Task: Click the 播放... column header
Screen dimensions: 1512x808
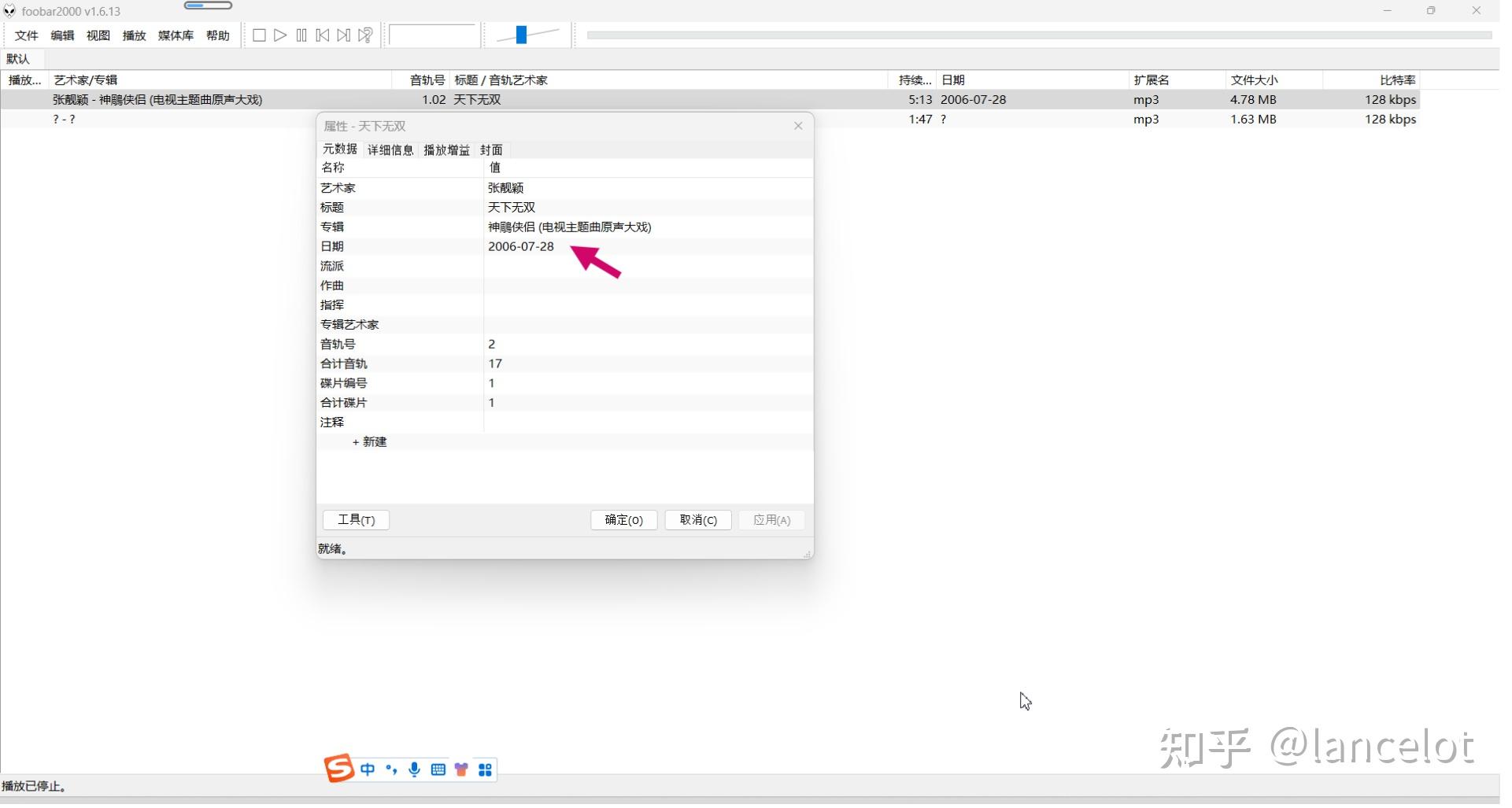Action: [x=25, y=80]
